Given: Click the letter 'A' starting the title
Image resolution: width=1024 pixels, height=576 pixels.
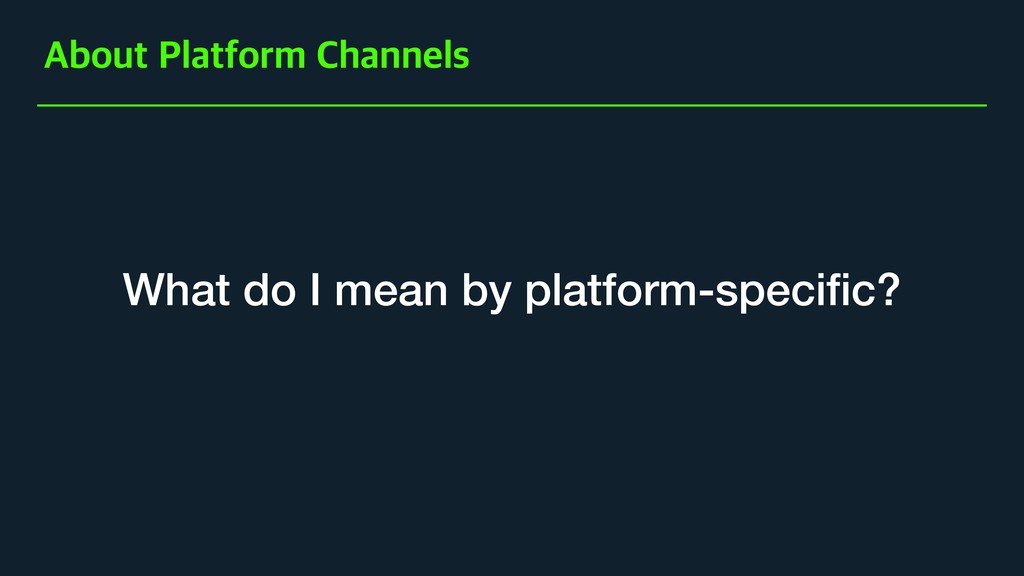Looking at the screenshot, I should pos(56,56).
